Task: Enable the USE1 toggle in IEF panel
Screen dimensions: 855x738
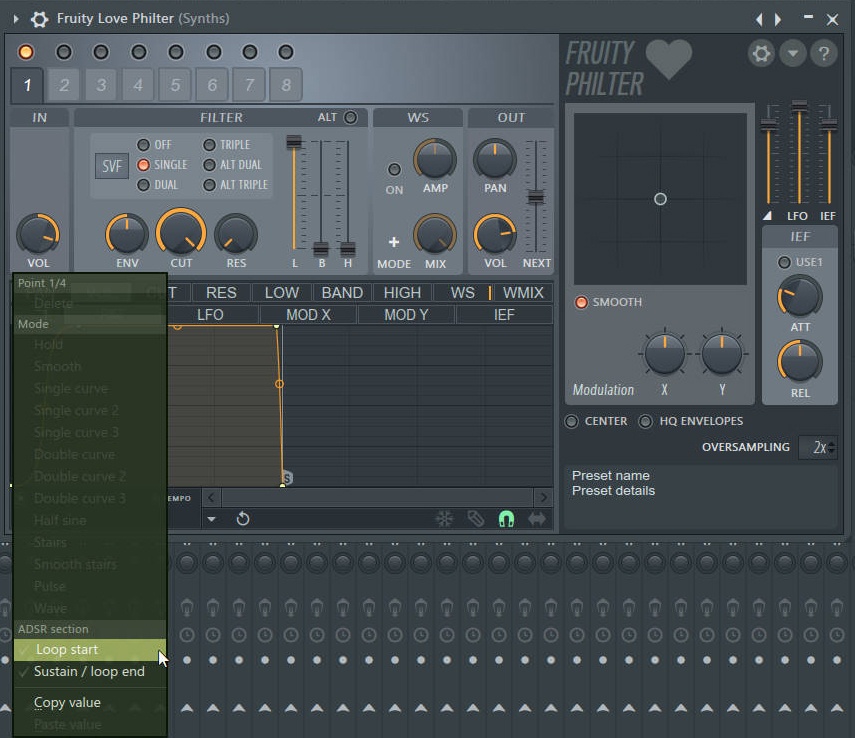Action: (785, 262)
